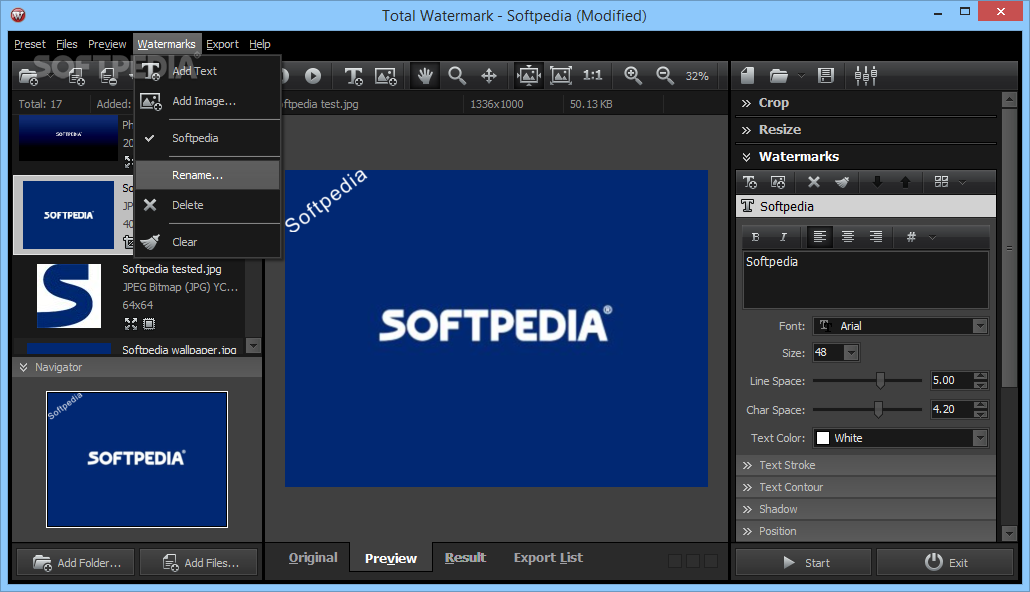
Task: Open the Size dropdown showing 48
Action: tap(836, 353)
